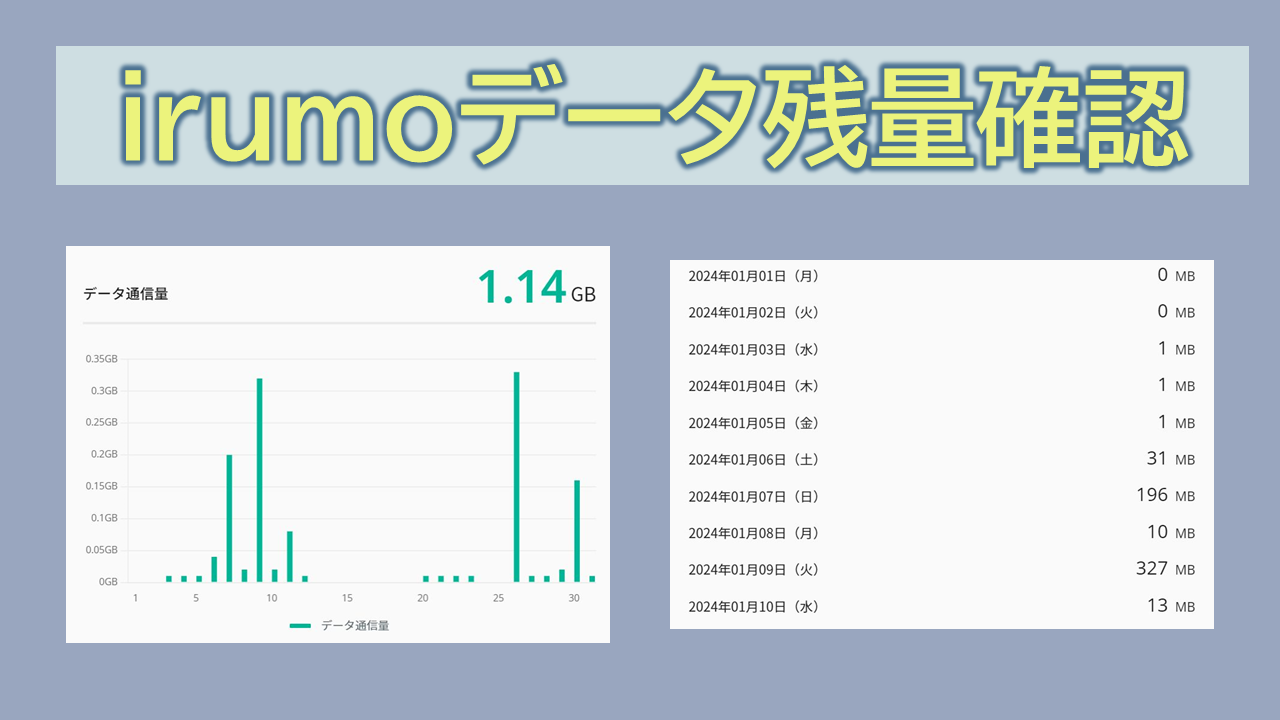Screen dimensions: 1280x720
Task: Select the 2024年01月08日（月） date row
Action: (942, 533)
